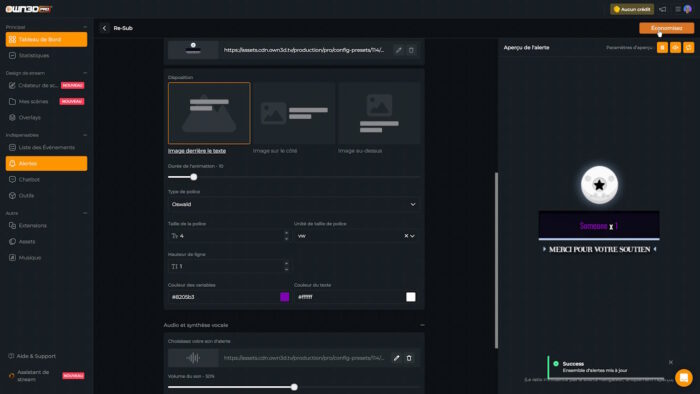This screenshot has width=700, height=394.
Task: Click the refresh preview button
Action: click(x=689, y=47)
